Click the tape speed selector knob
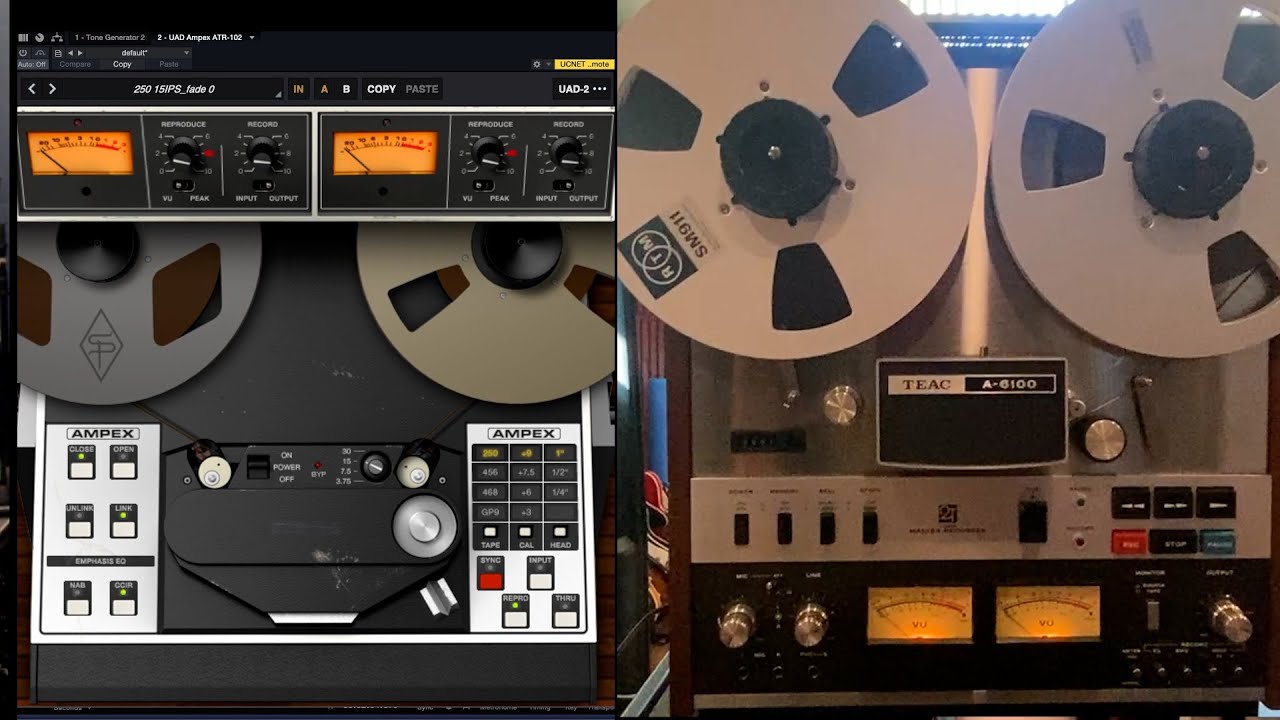This screenshot has width=1280, height=720. [375, 466]
